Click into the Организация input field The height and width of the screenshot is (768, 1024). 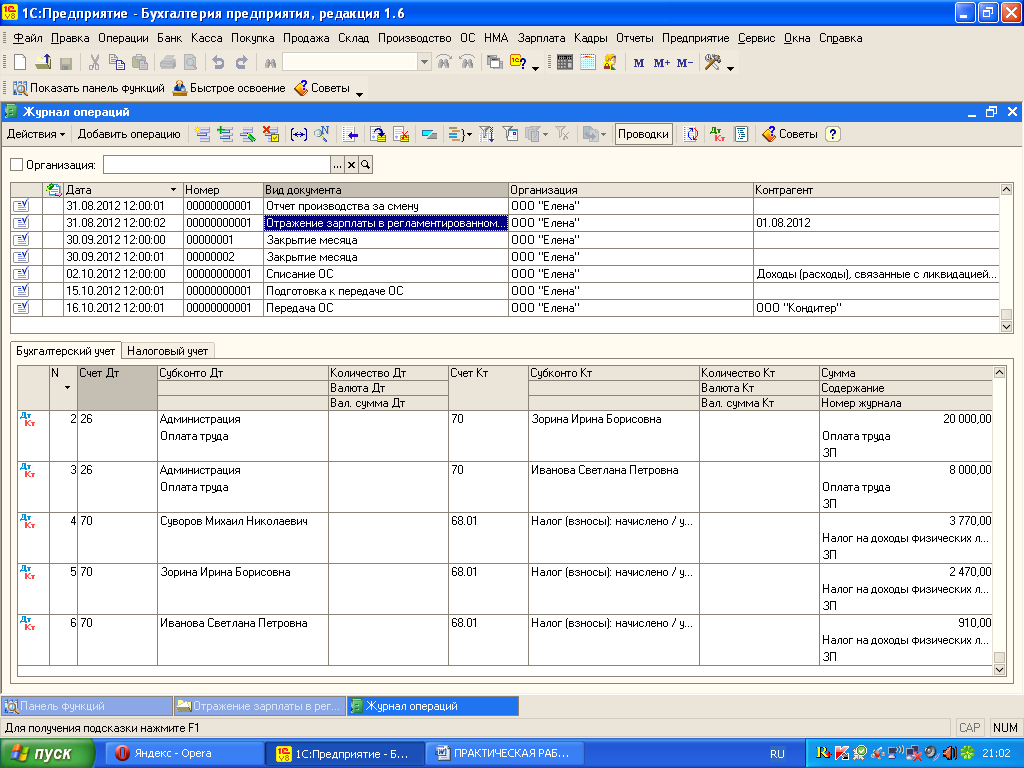pos(217,165)
